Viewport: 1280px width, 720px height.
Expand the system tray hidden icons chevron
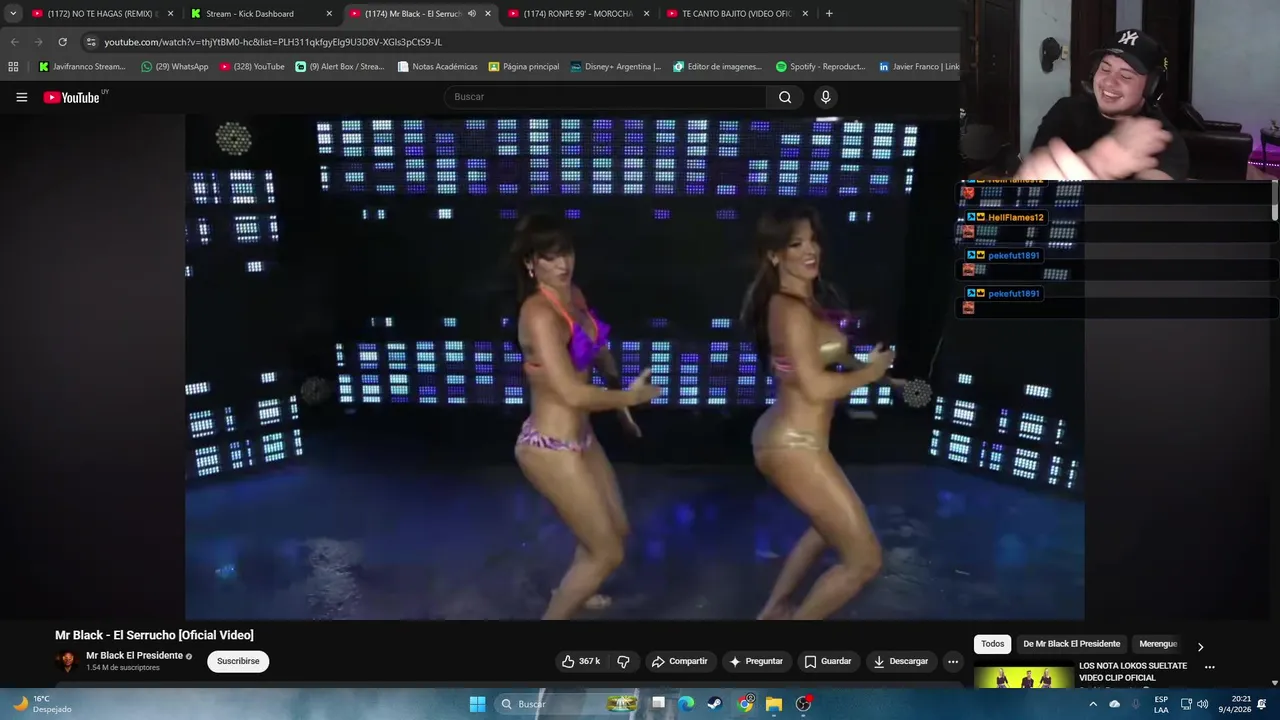1093,704
